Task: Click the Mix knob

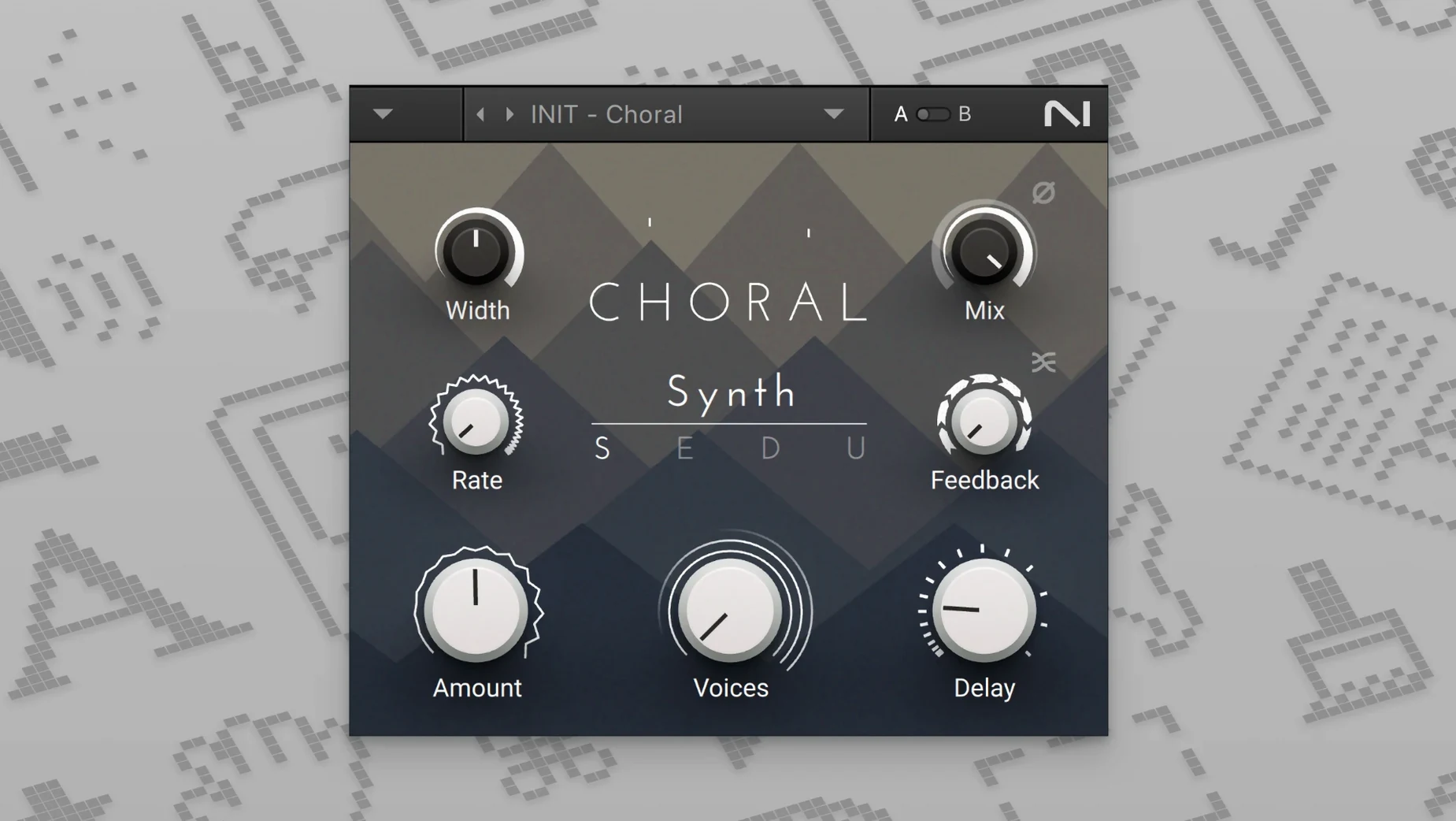Action: click(984, 251)
